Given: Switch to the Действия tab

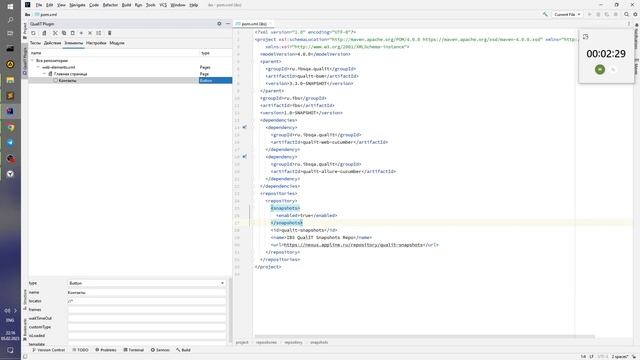Looking at the screenshot, I should tap(52, 43).
